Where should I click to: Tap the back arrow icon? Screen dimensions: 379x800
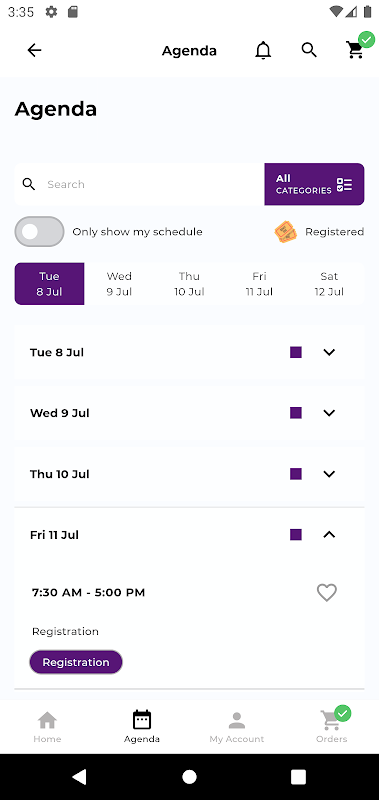click(x=34, y=50)
